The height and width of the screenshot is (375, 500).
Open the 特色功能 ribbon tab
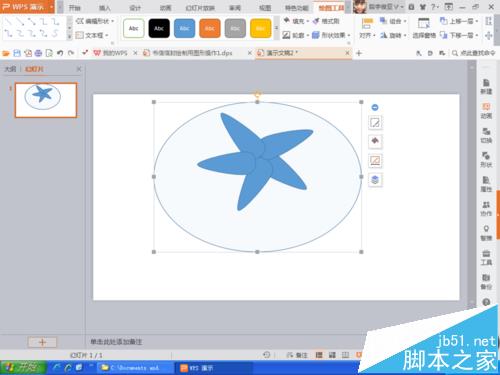297,8
